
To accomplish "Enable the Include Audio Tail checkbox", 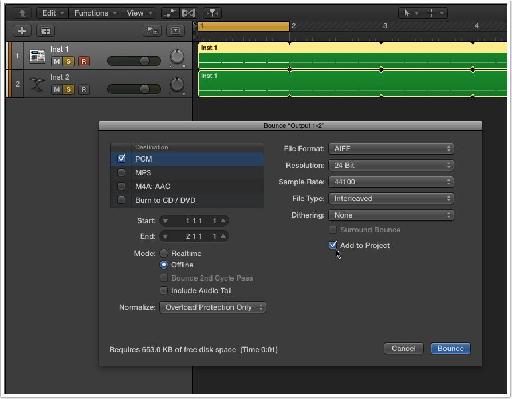I will click(x=164, y=290).
